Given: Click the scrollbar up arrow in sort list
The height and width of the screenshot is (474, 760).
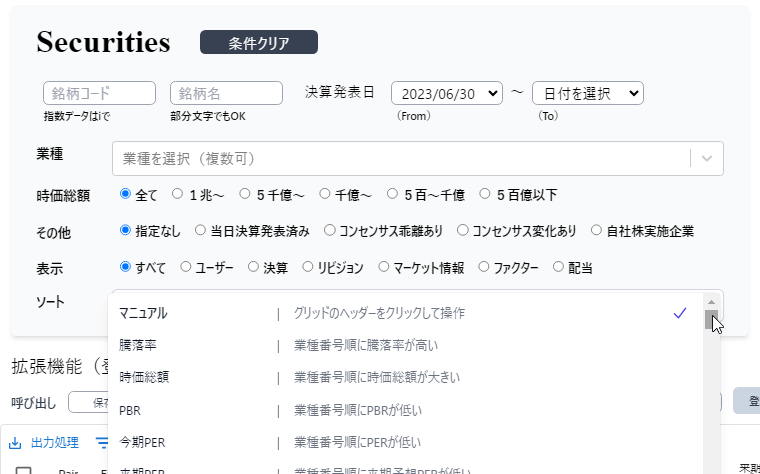Looking at the screenshot, I should coord(711,301).
